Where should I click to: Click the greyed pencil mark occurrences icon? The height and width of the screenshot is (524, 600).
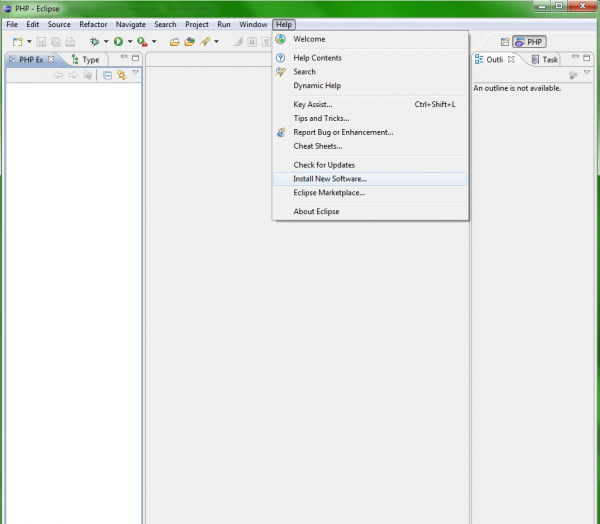point(238,42)
